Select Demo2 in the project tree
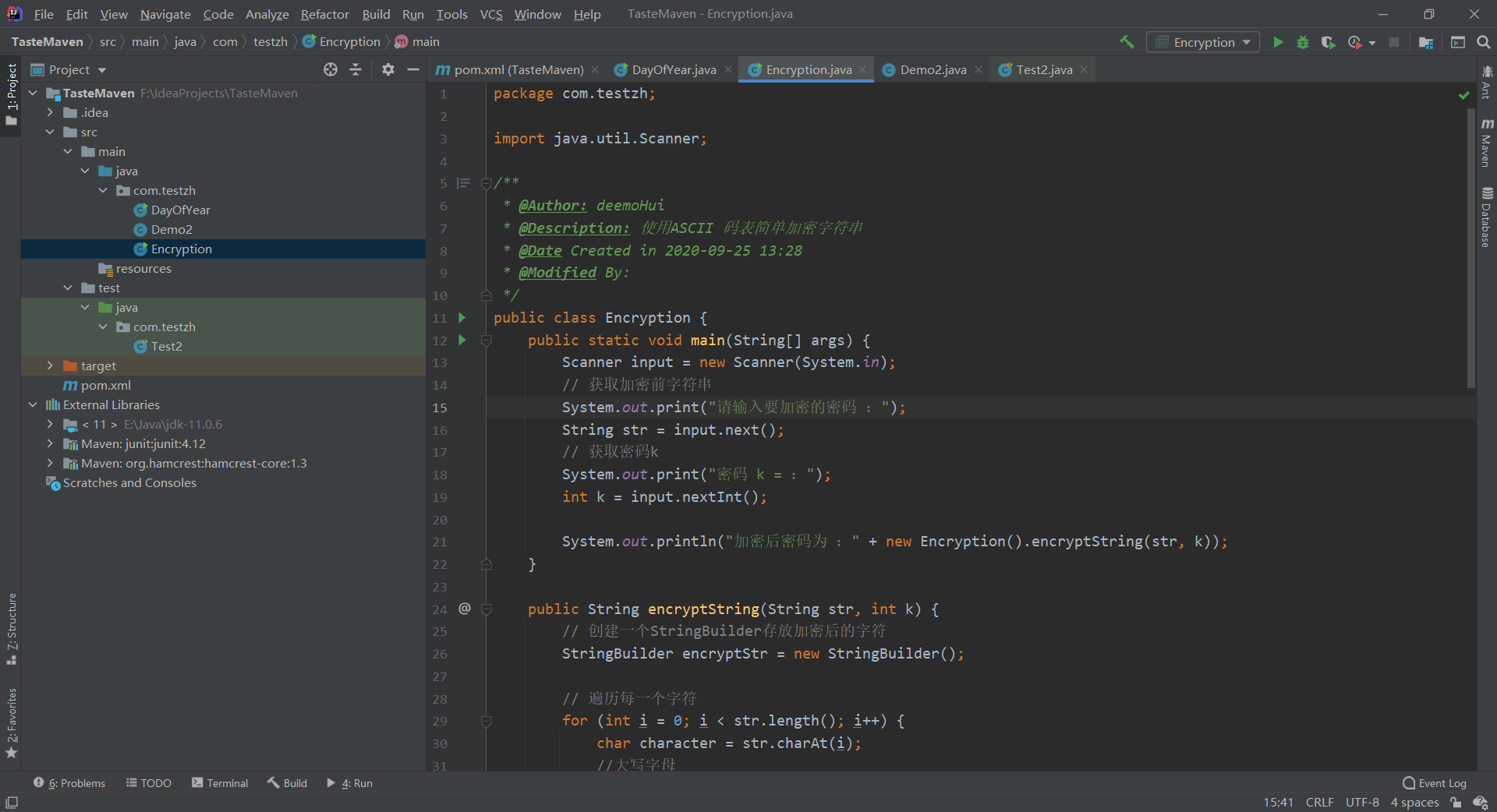Image resolution: width=1497 pixels, height=812 pixels. click(x=172, y=229)
